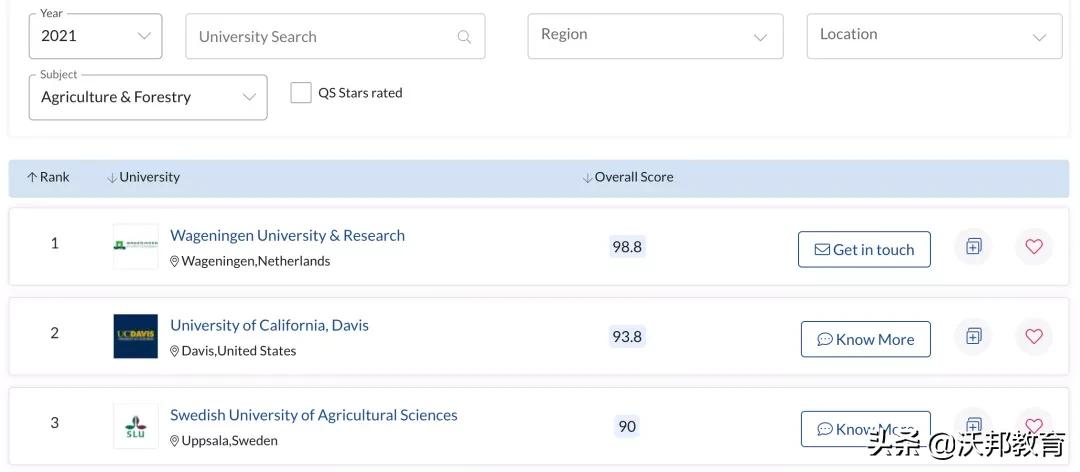Click the Wageningen University logo
This screenshot has height=472, width=1080.
click(135, 246)
